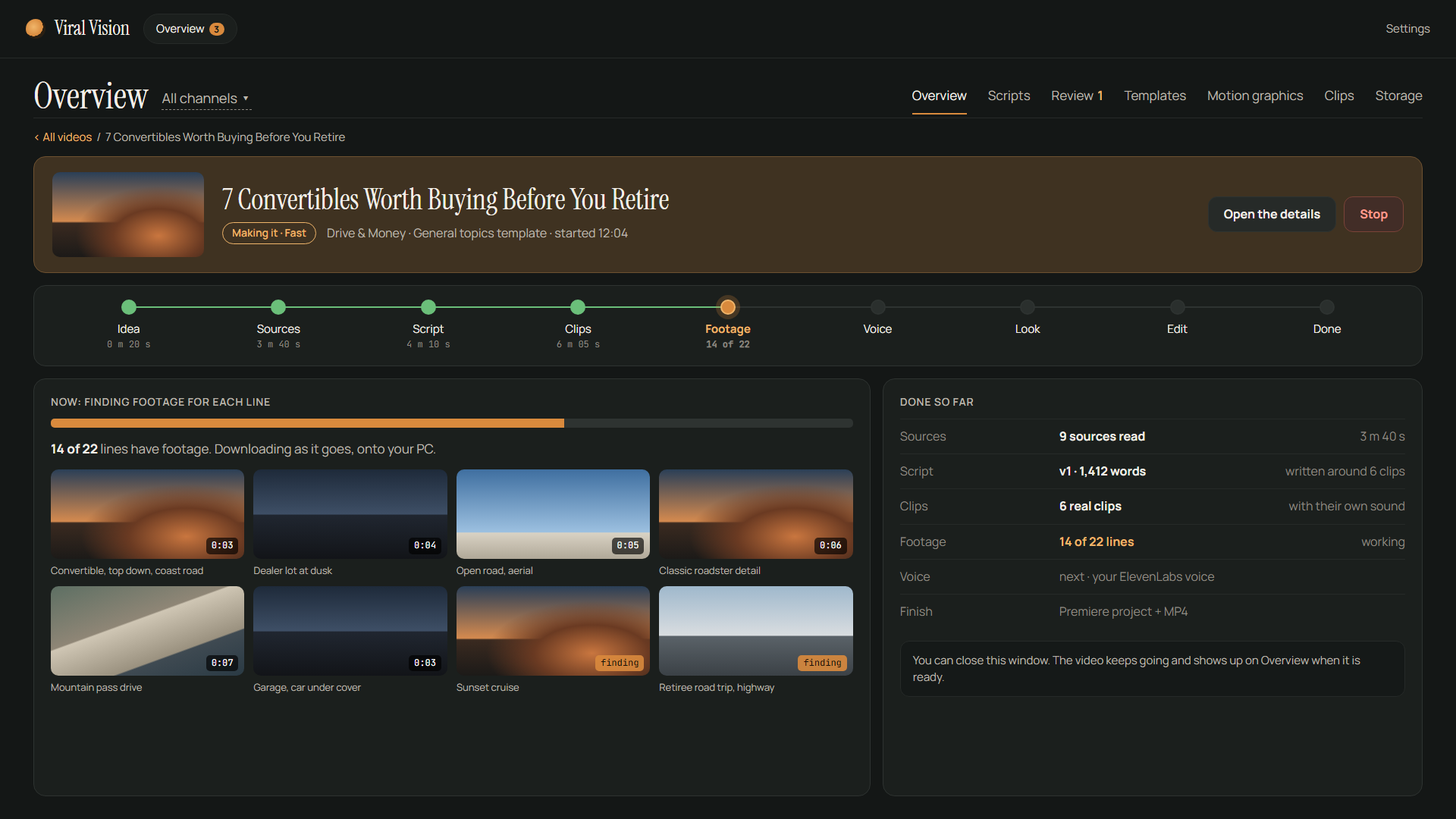Open the All channels dropdown
The width and height of the screenshot is (1456, 819).
(x=206, y=99)
